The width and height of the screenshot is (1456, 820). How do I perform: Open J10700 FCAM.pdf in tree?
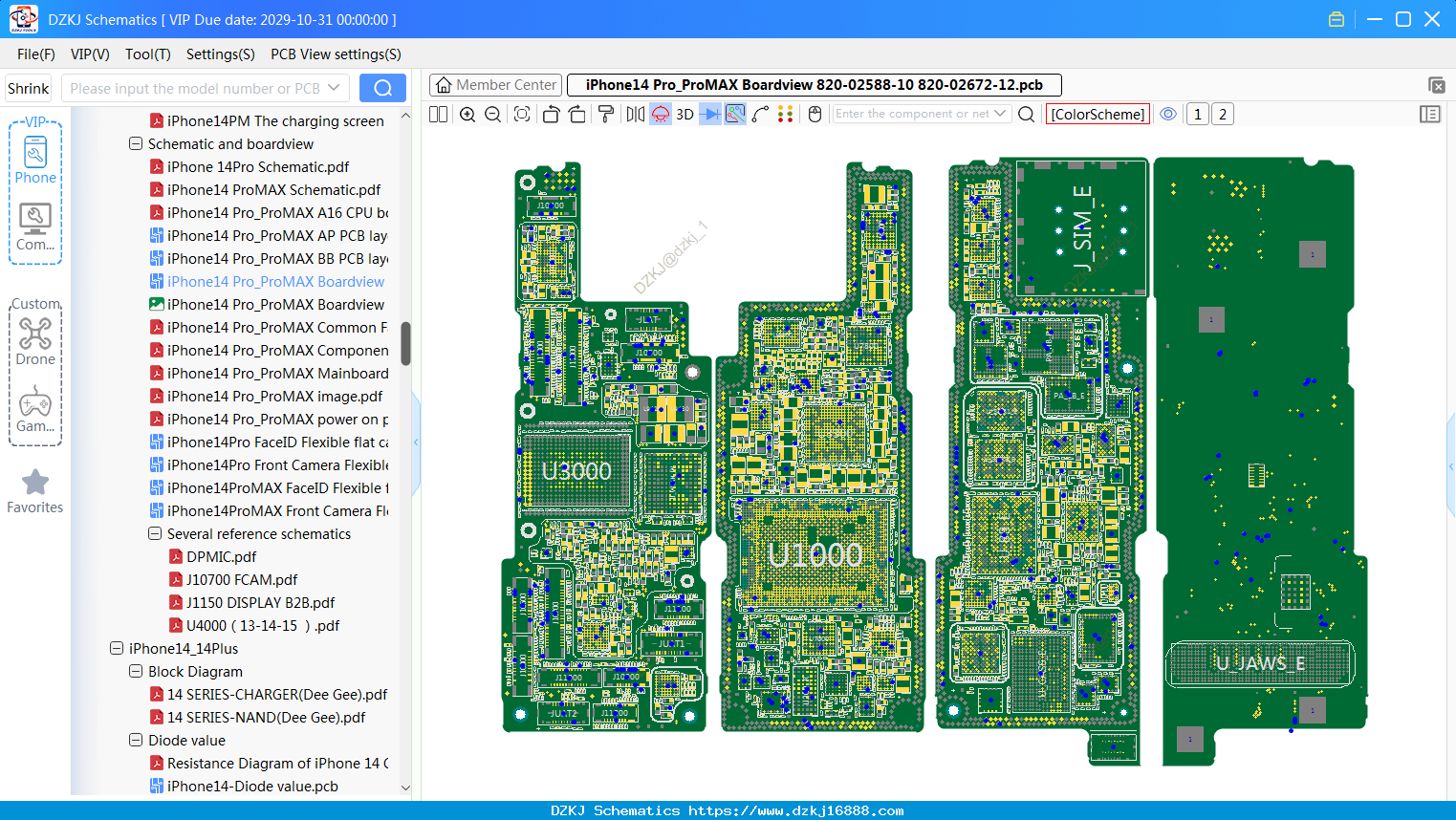(242, 580)
